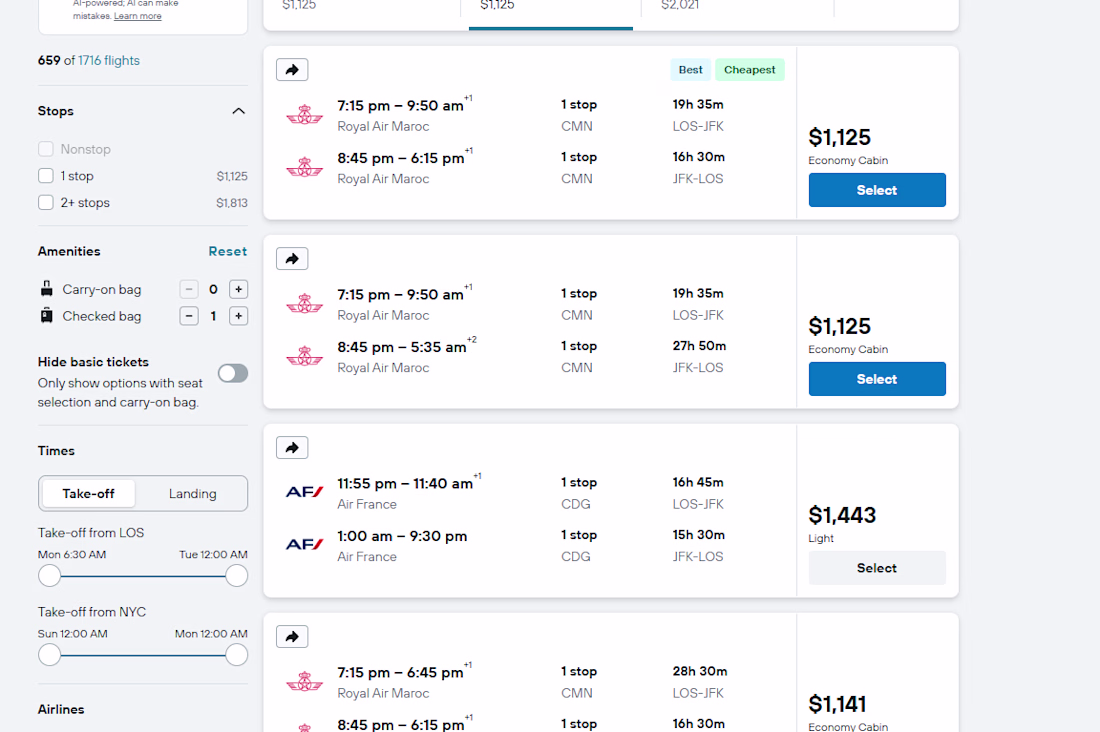Collapse the Stops filter section
Screen dimensions: 1100x732
(239, 111)
